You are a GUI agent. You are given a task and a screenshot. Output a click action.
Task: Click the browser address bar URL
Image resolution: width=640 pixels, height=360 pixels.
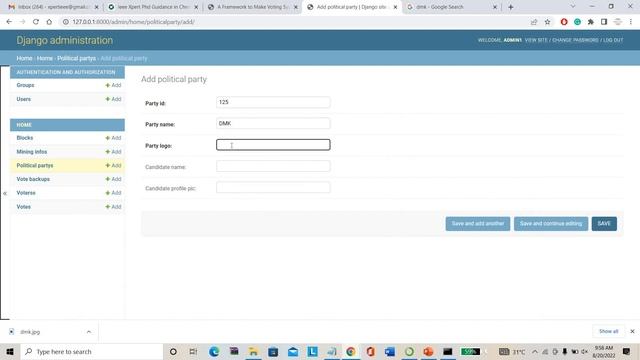coord(133,22)
